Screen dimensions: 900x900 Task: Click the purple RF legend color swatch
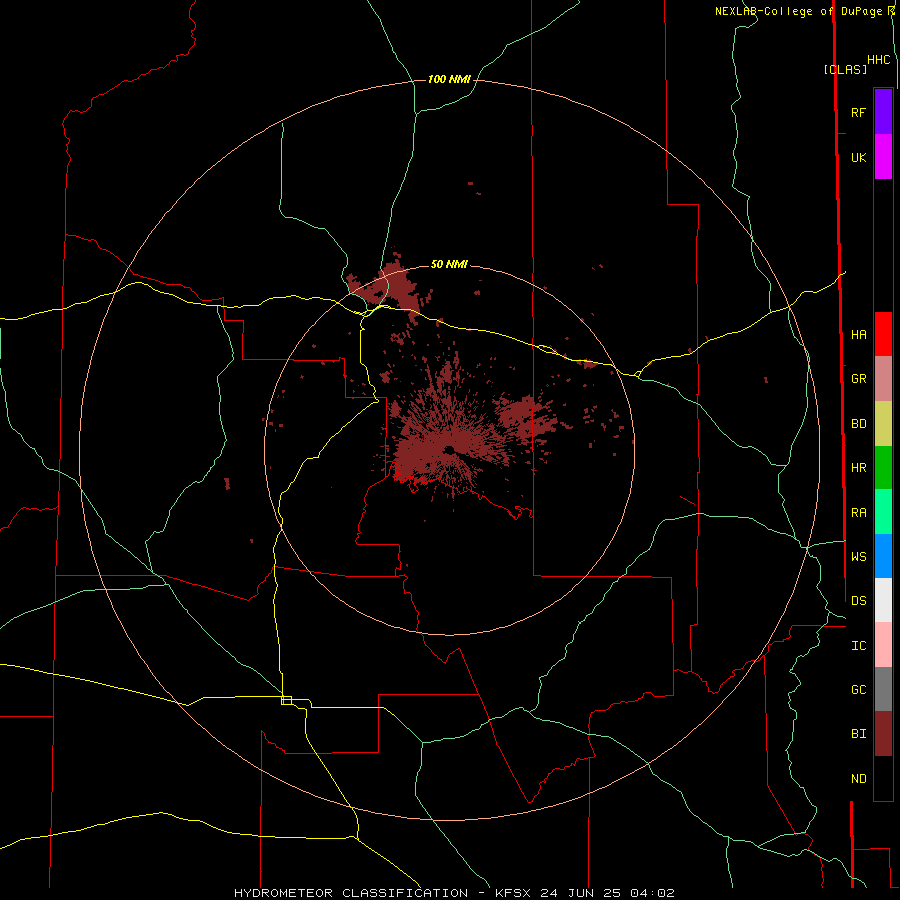883,112
